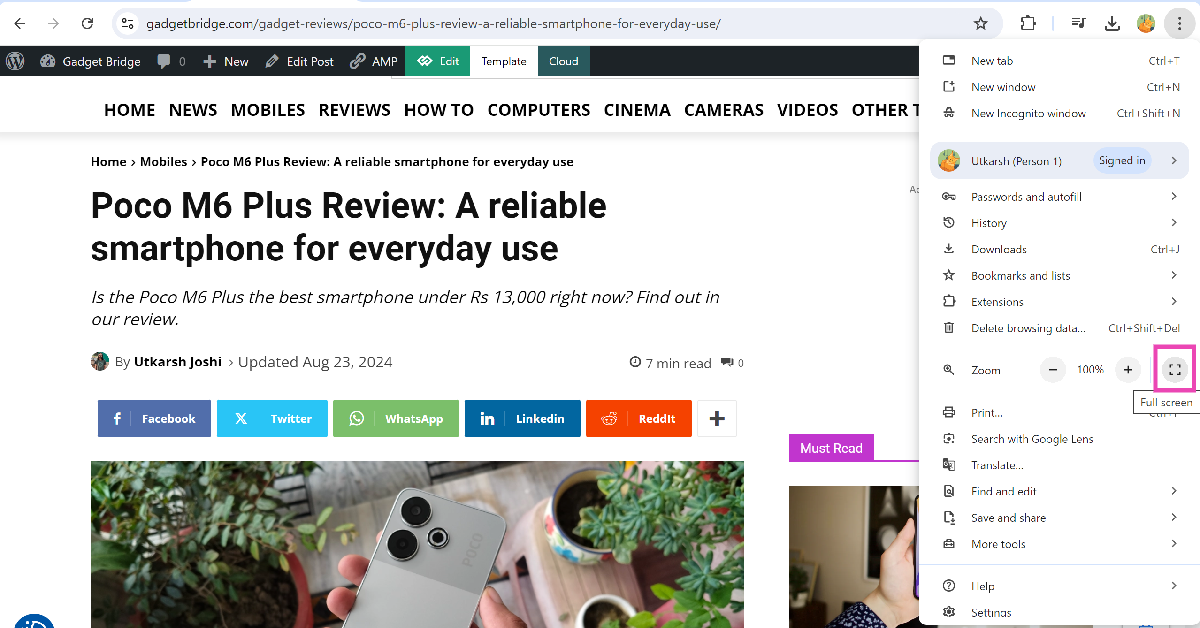
Task: Expand Passwords and autofill submenu
Action: click(x=1061, y=197)
